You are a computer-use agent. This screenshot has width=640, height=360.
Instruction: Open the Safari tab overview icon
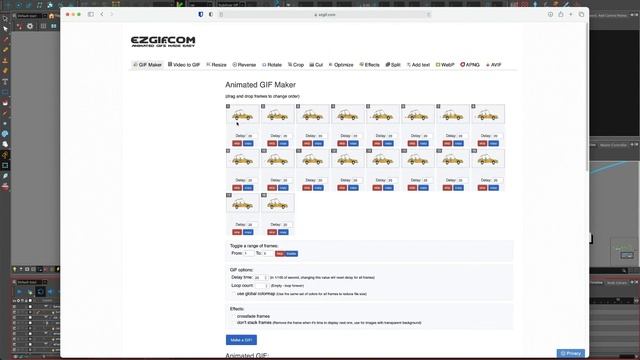click(581, 14)
